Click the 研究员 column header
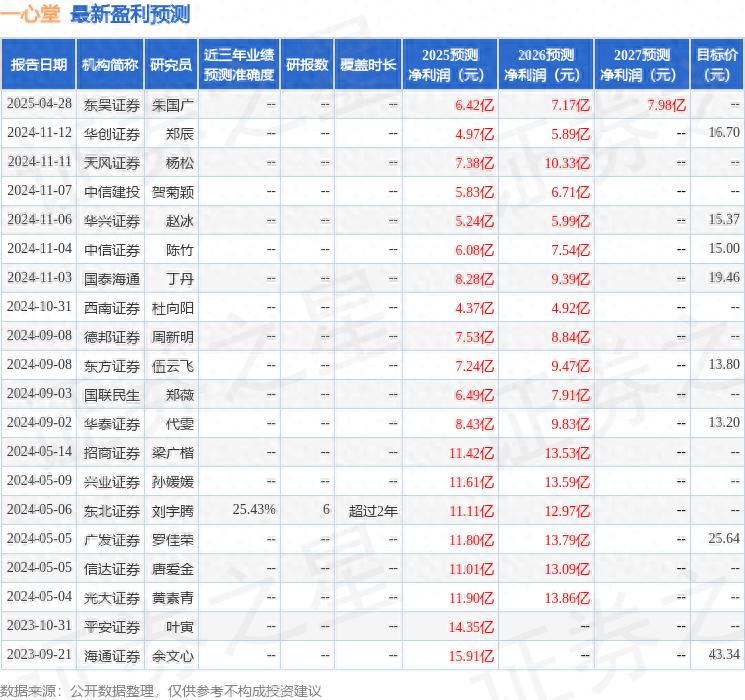 coord(171,65)
